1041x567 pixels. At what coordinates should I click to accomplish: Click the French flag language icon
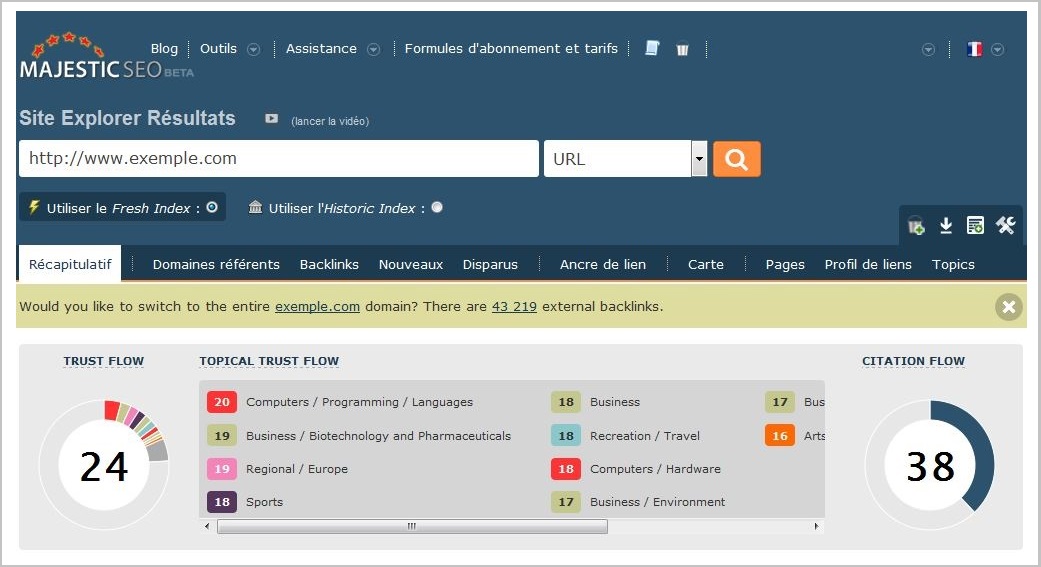974,49
